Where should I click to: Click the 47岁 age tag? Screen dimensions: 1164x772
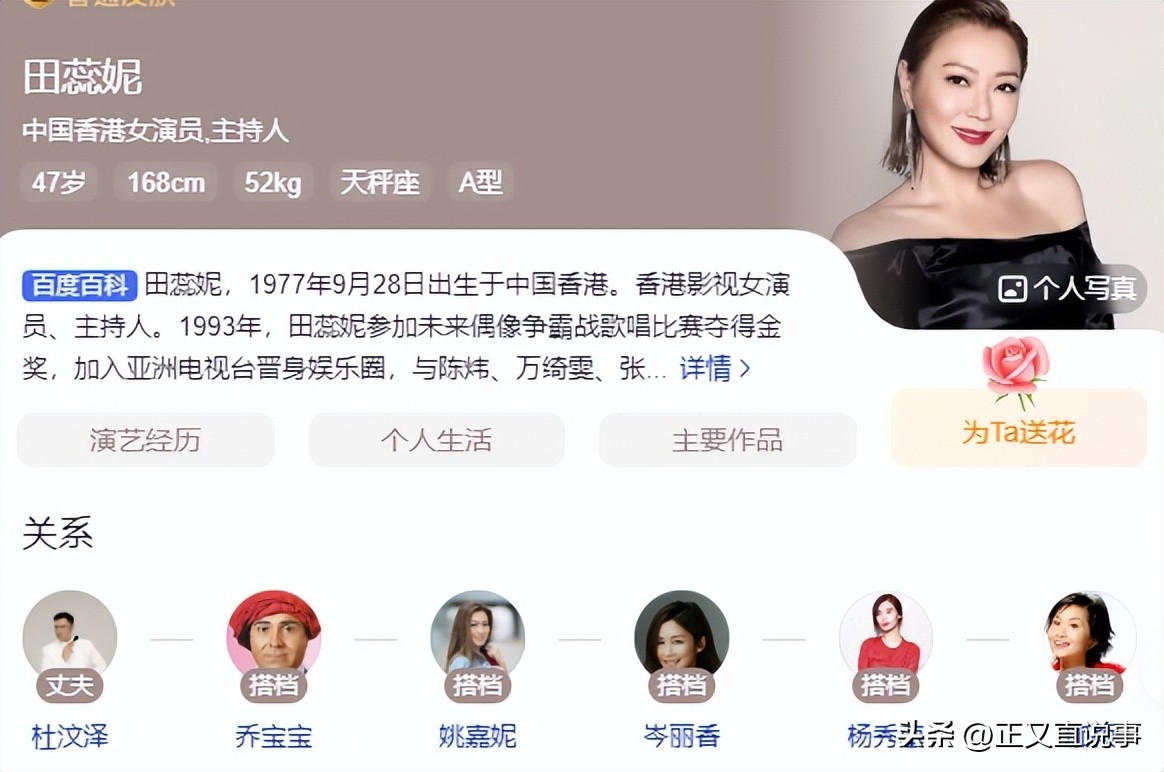point(59,182)
